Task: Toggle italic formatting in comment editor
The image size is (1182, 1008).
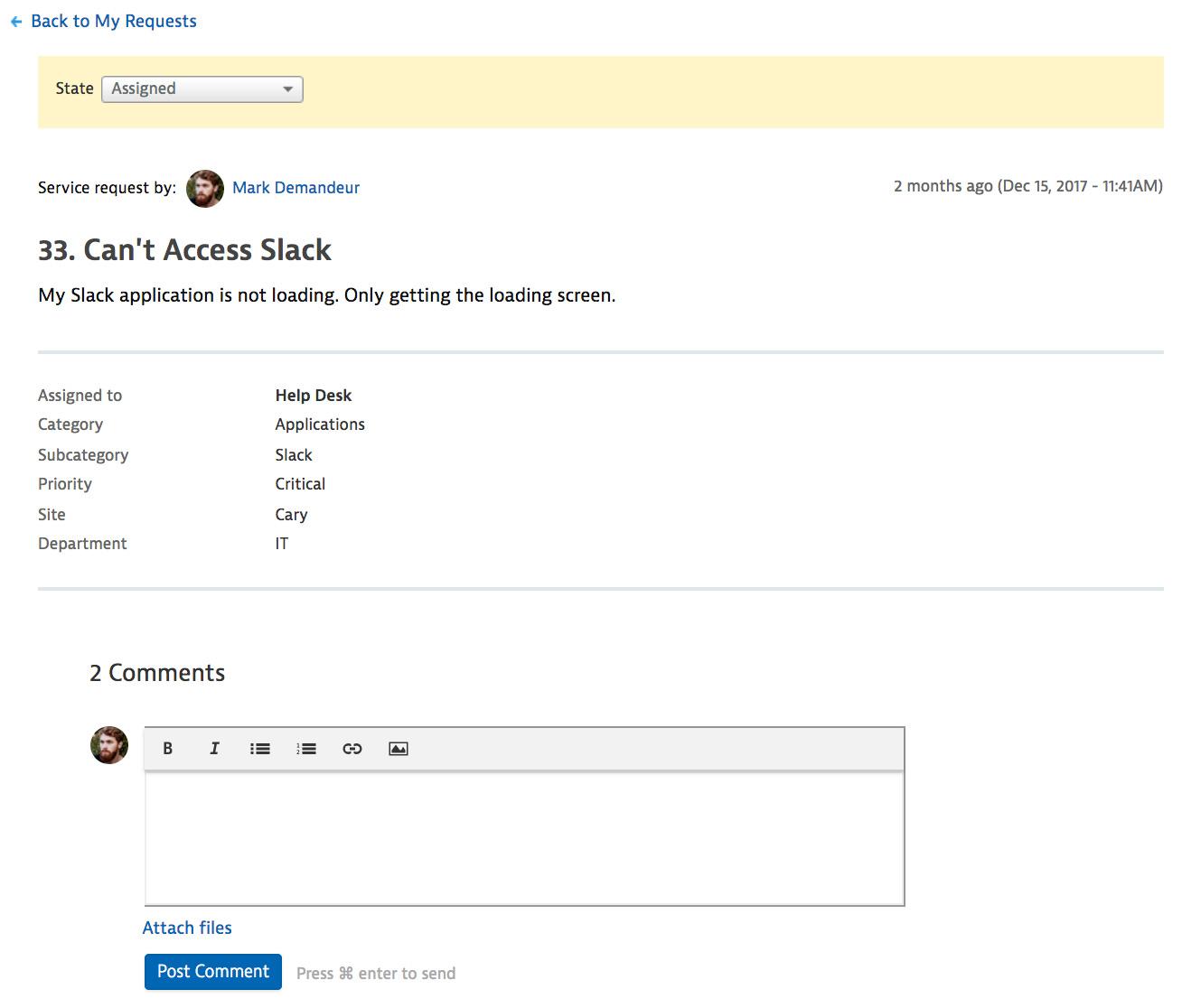Action: (x=214, y=749)
